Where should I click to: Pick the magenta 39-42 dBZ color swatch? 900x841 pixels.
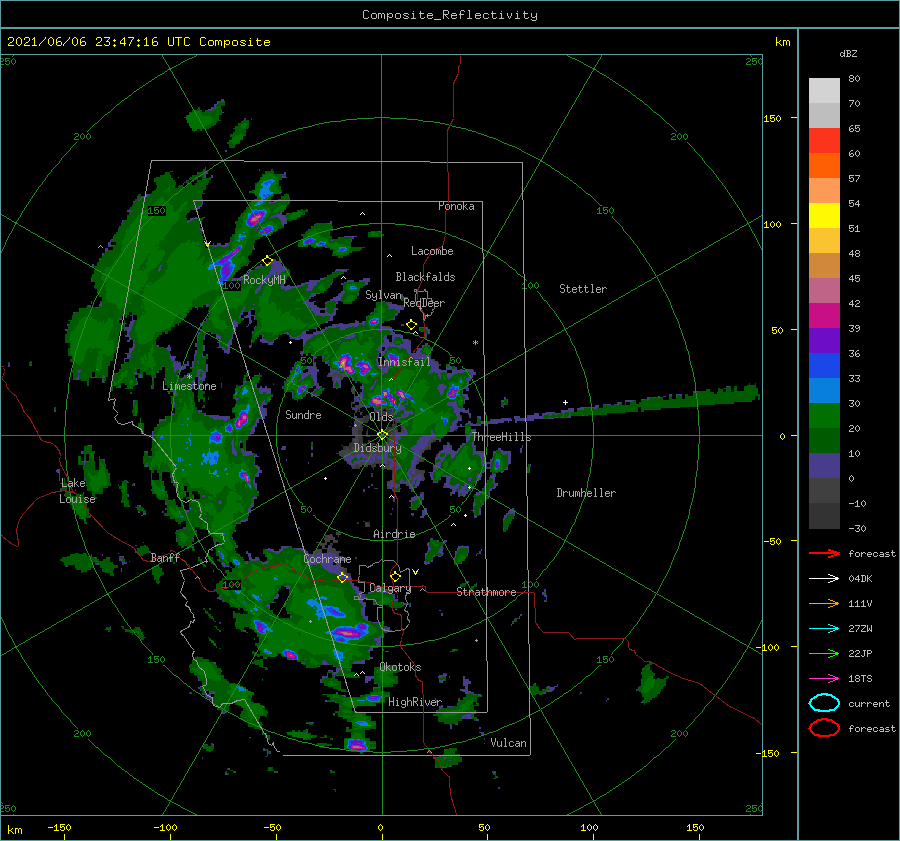824,316
